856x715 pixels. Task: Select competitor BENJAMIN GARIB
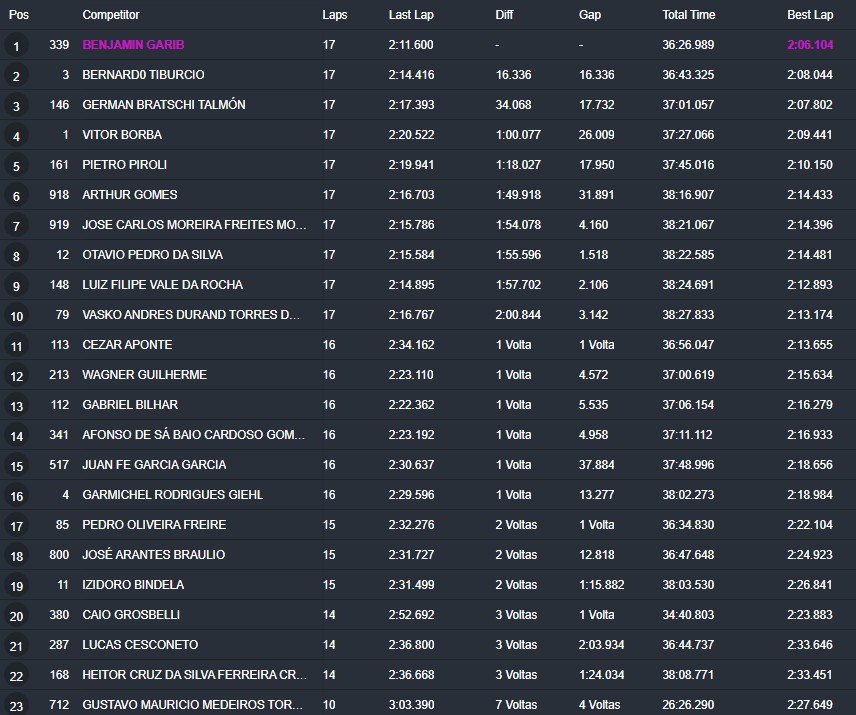click(133, 45)
